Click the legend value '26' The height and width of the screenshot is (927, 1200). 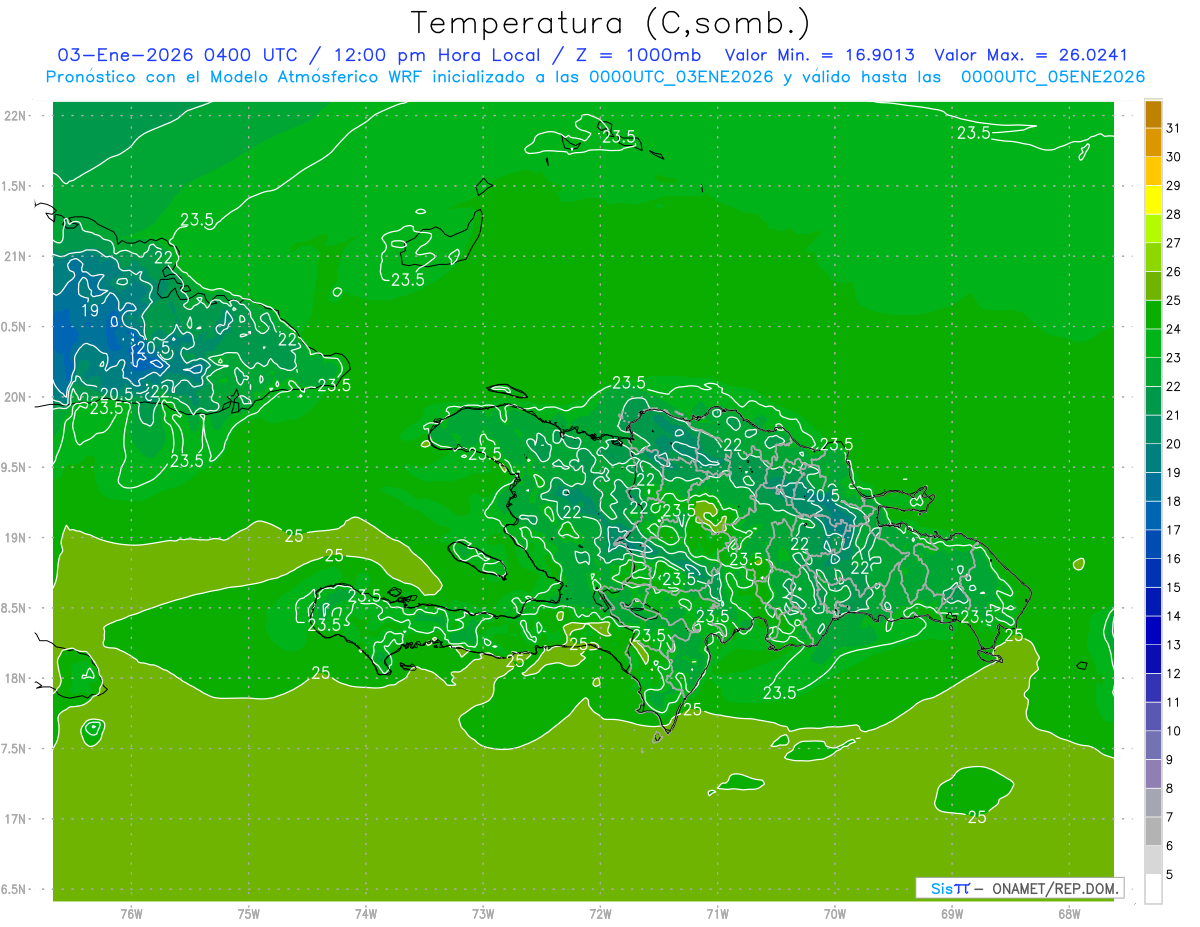(1174, 271)
